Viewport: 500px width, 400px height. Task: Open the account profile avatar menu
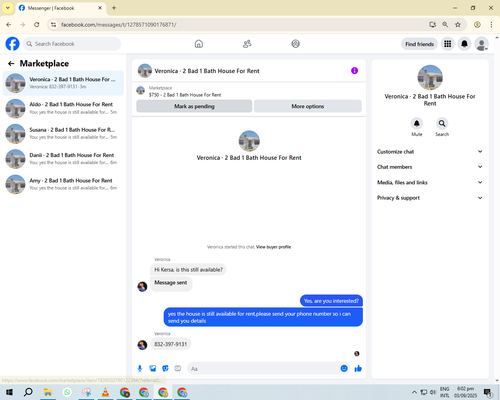point(482,44)
